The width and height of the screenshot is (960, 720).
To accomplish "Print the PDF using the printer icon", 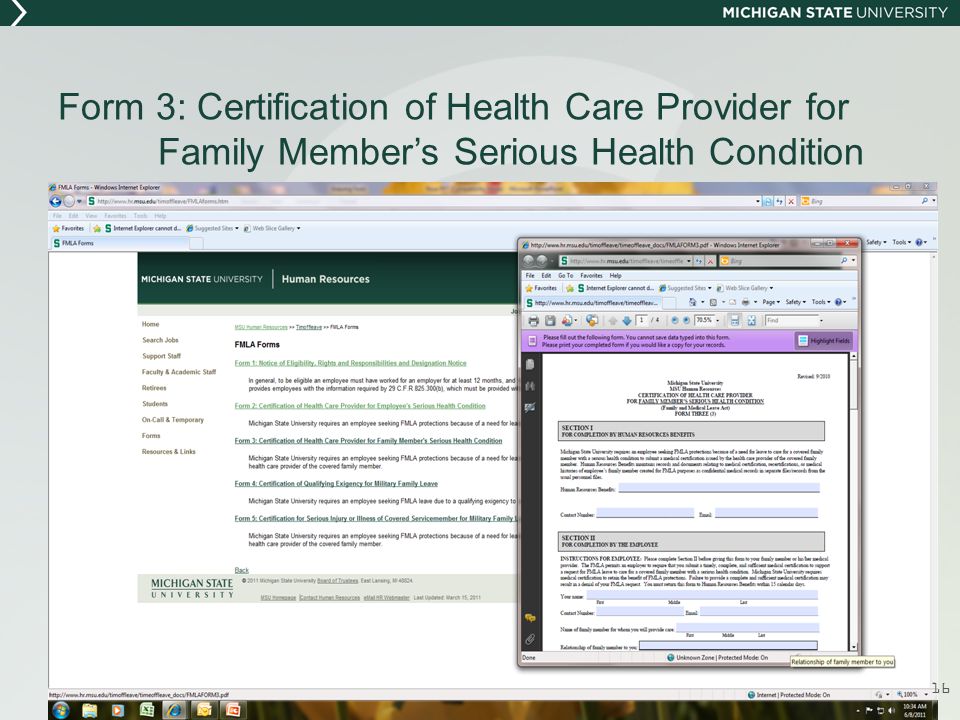I will 533,320.
